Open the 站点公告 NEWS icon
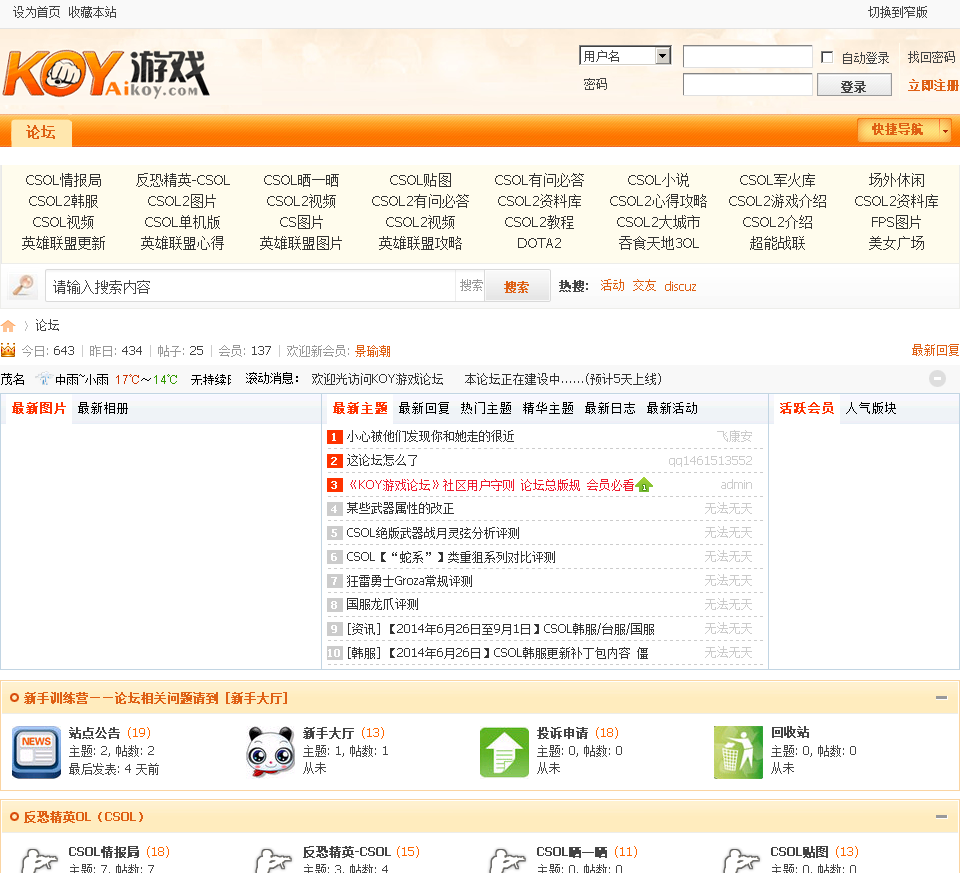This screenshot has height=873, width=960. click(36, 752)
